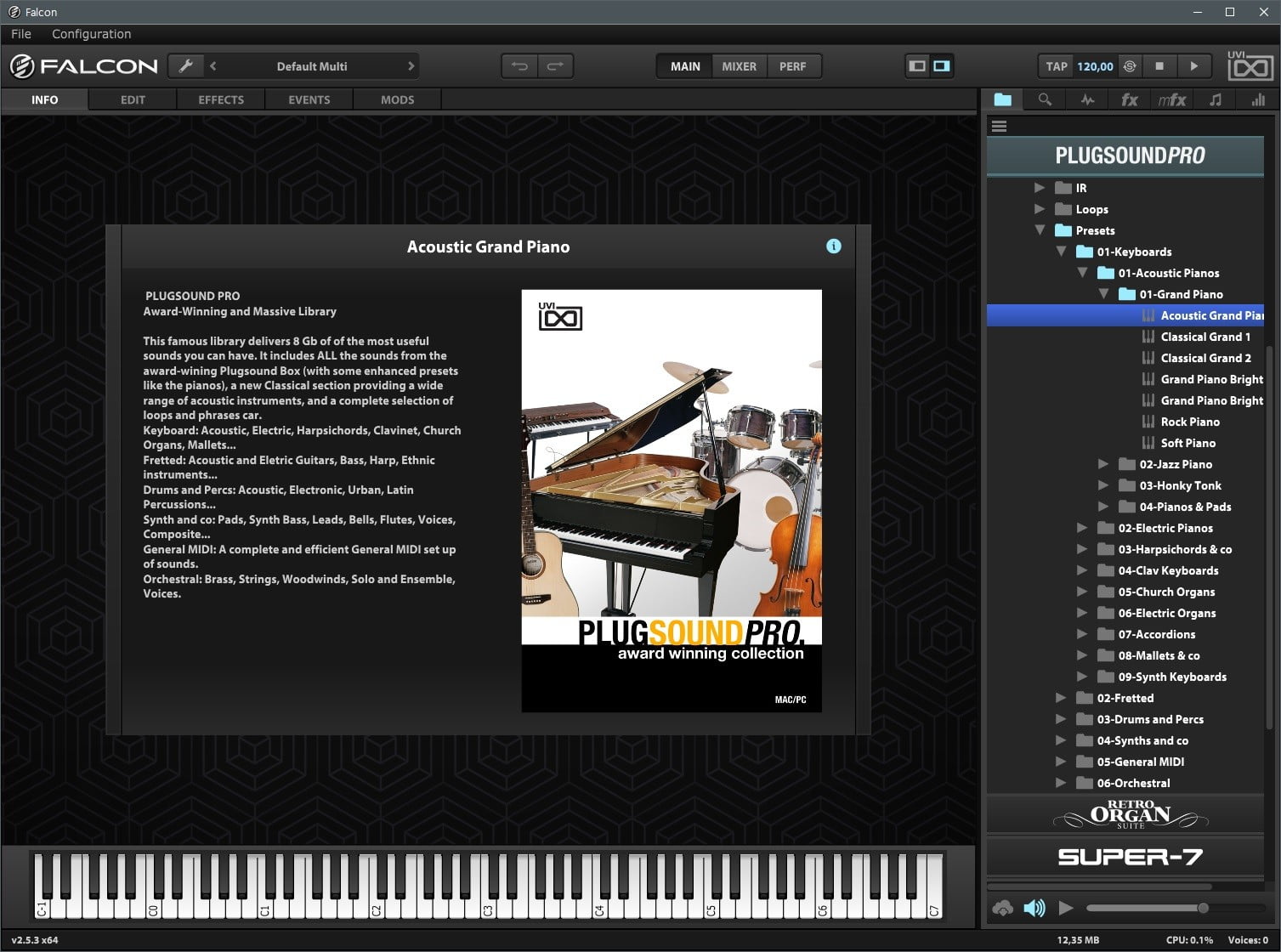Expand the Loops folder
Viewport: 1281px width, 952px height.
(x=1039, y=209)
